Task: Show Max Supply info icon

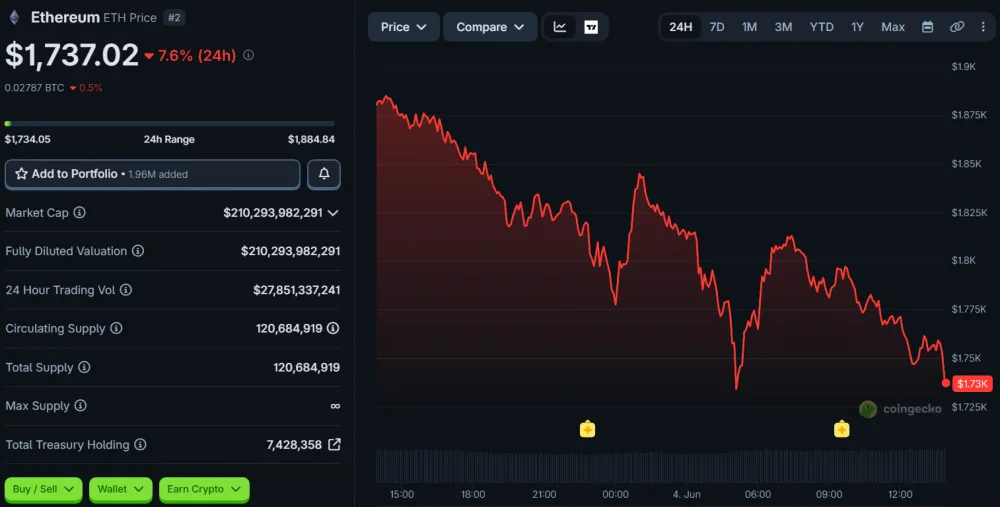Action: click(x=80, y=405)
